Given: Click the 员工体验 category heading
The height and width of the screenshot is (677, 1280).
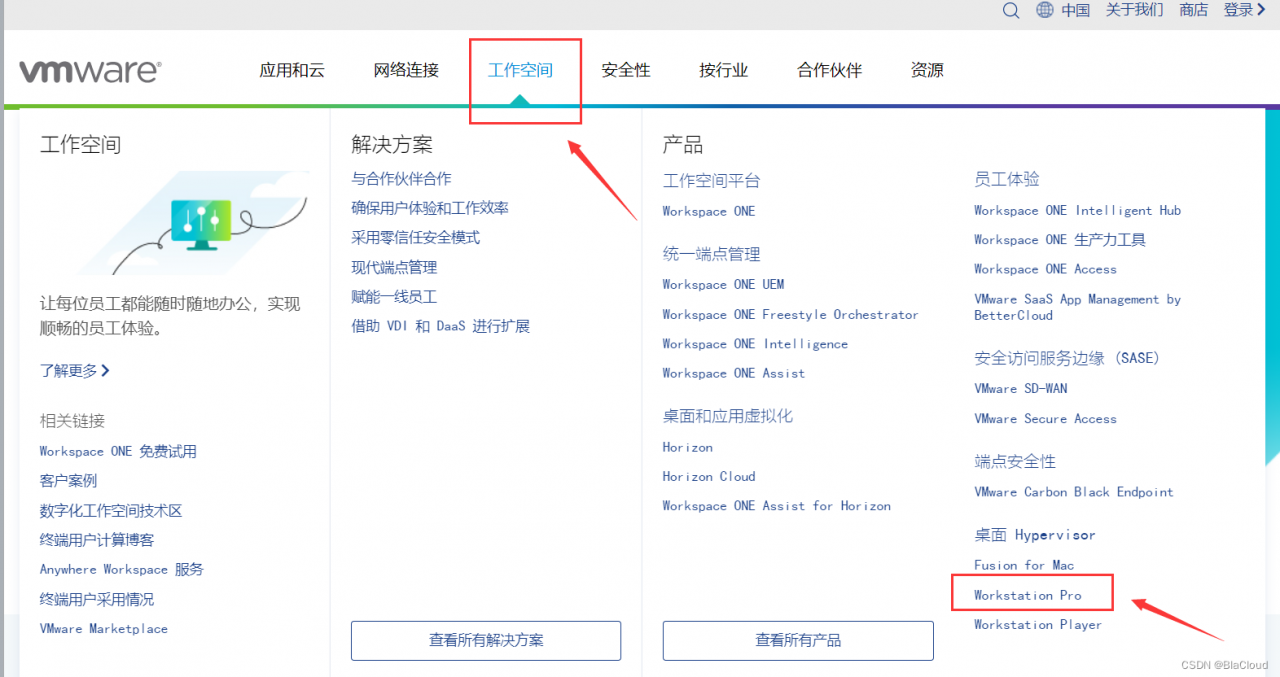Looking at the screenshot, I should point(1007,179).
